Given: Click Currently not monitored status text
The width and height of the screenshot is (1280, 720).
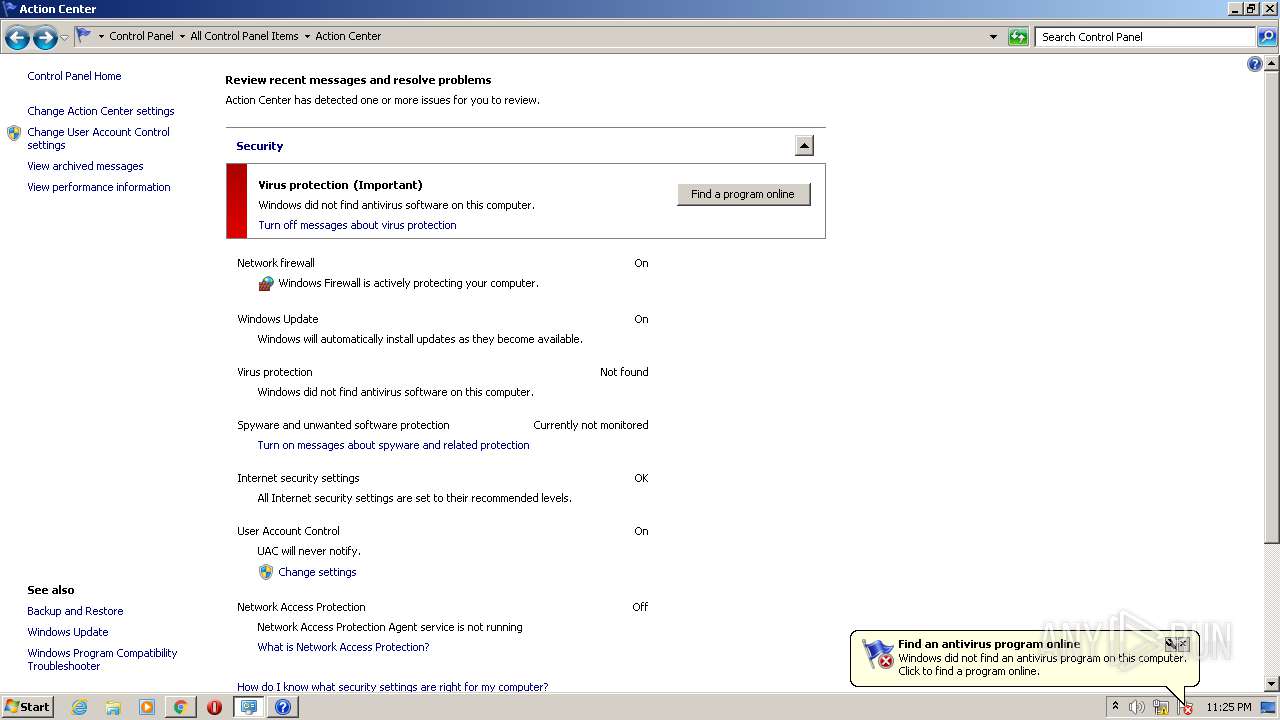Looking at the screenshot, I should pyautogui.click(x=590, y=425).
